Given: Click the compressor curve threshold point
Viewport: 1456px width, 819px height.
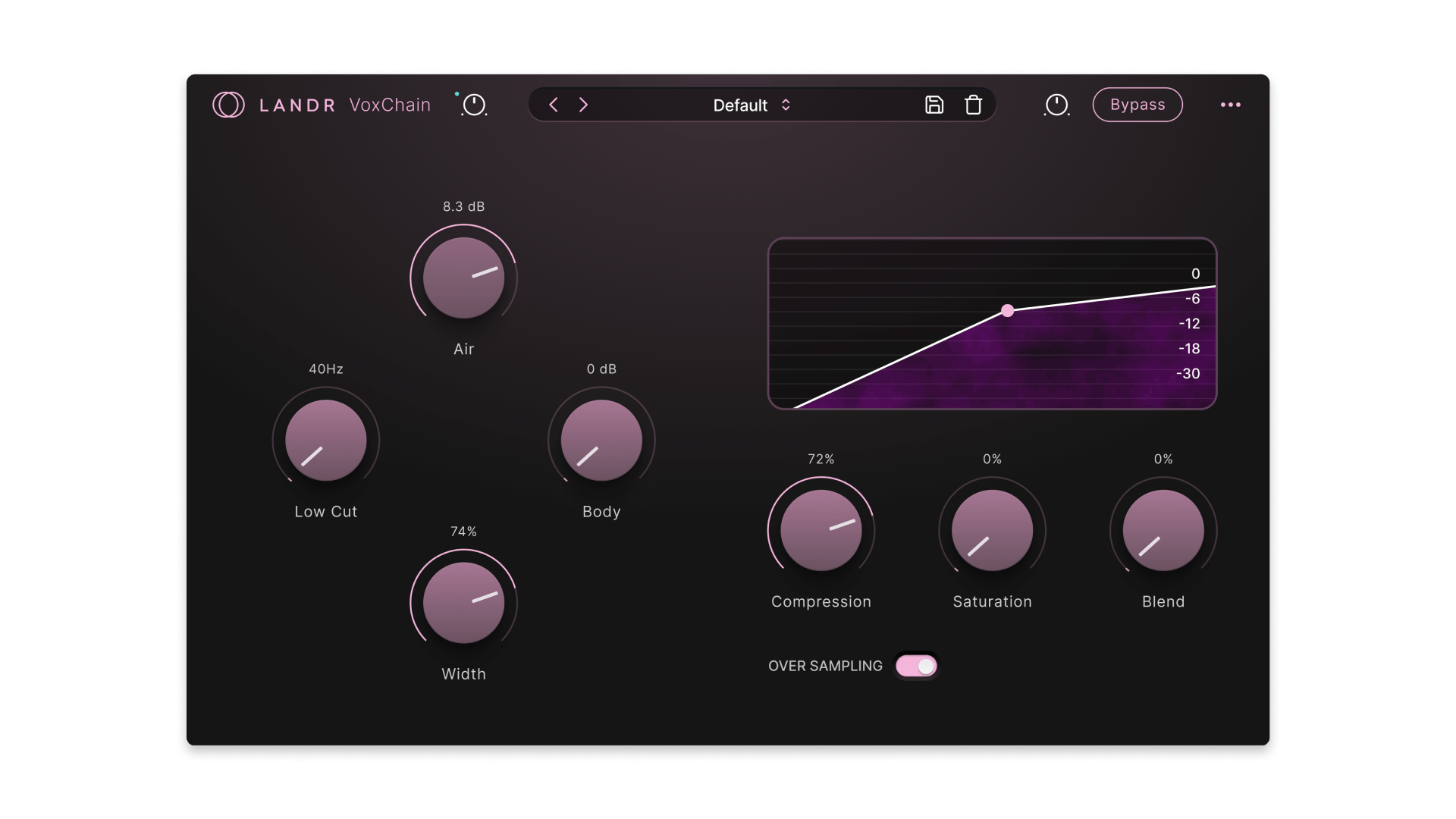Looking at the screenshot, I should [1007, 310].
